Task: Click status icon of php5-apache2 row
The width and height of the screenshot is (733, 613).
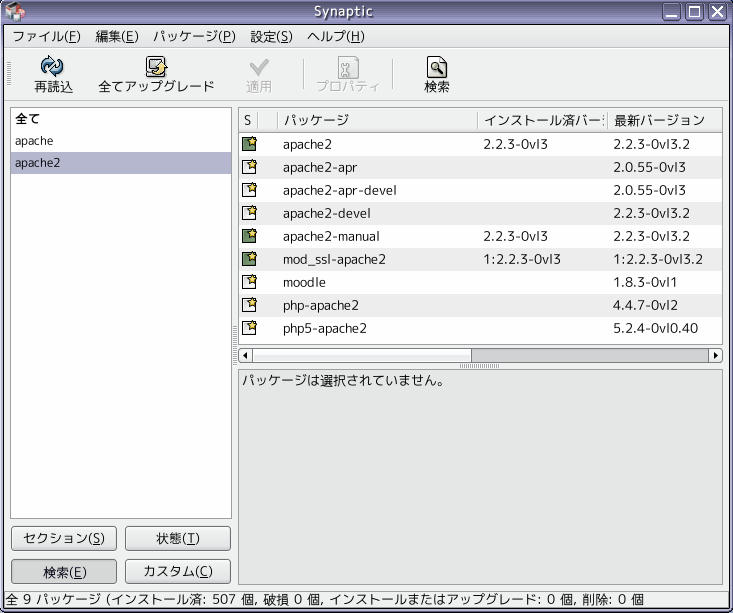Action: (250, 328)
